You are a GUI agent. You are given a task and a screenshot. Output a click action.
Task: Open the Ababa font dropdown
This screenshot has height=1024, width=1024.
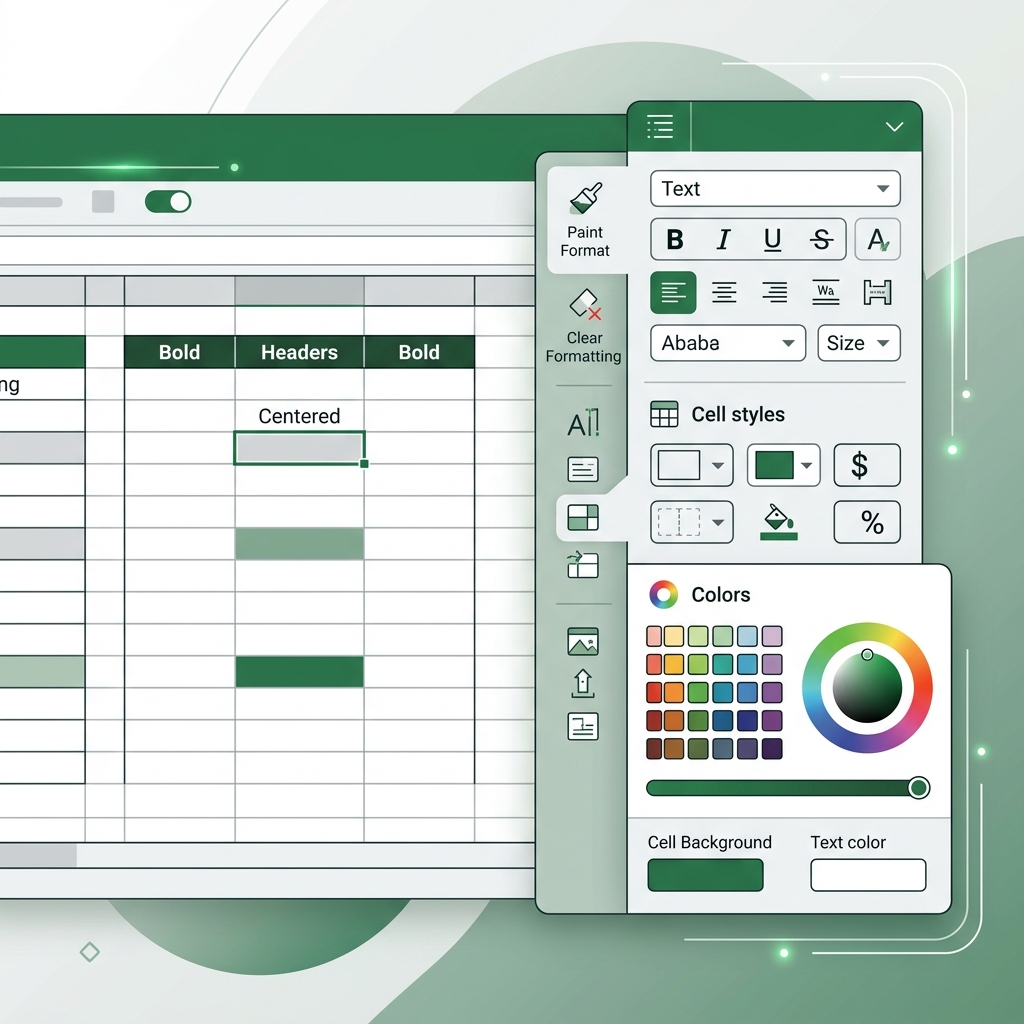[728, 343]
